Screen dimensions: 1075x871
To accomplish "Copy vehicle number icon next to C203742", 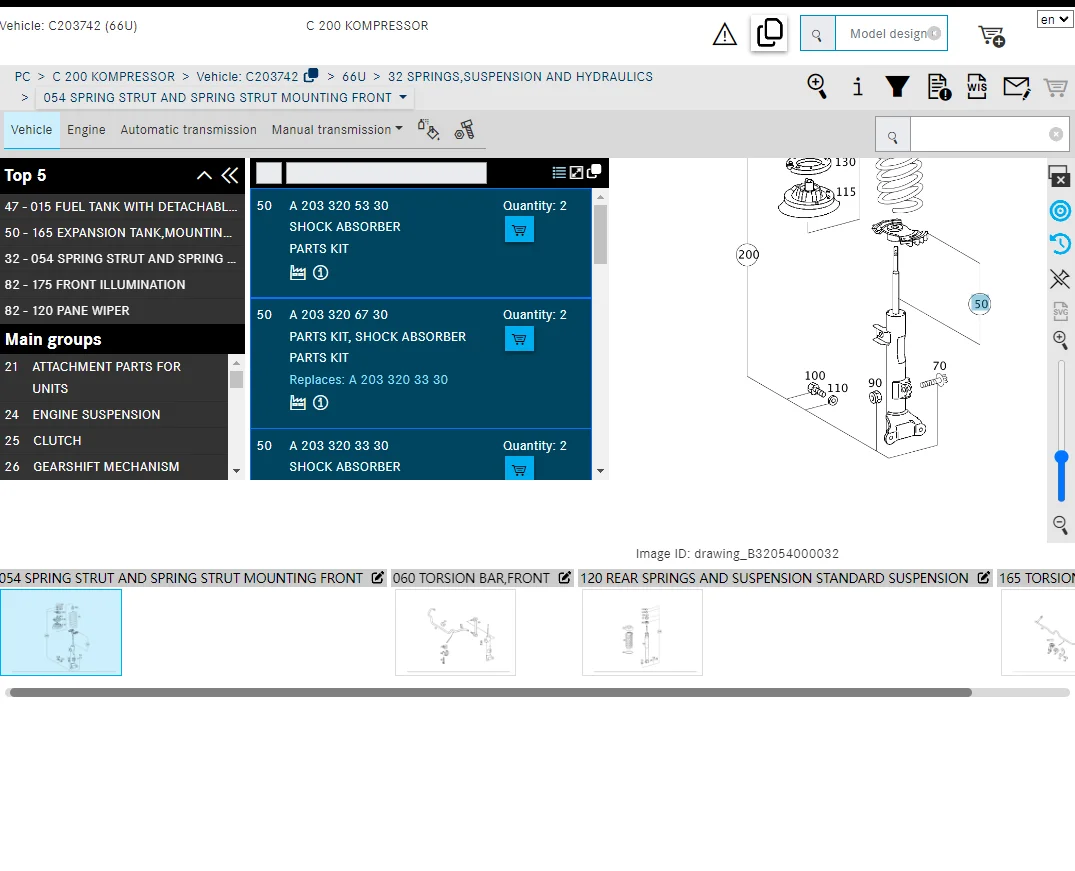I will [x=311, y=75].
